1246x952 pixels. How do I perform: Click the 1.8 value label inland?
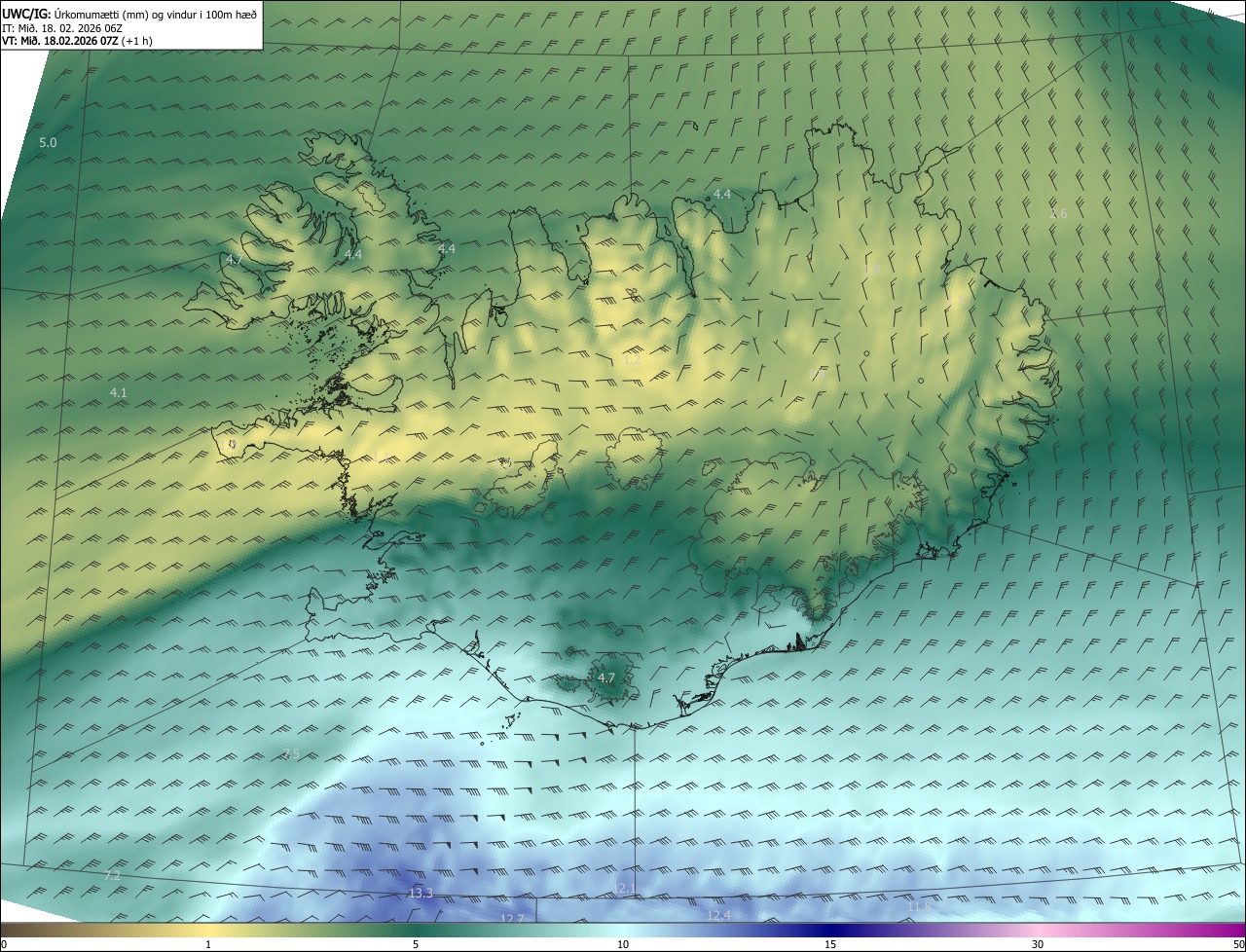tap(871, 270)
